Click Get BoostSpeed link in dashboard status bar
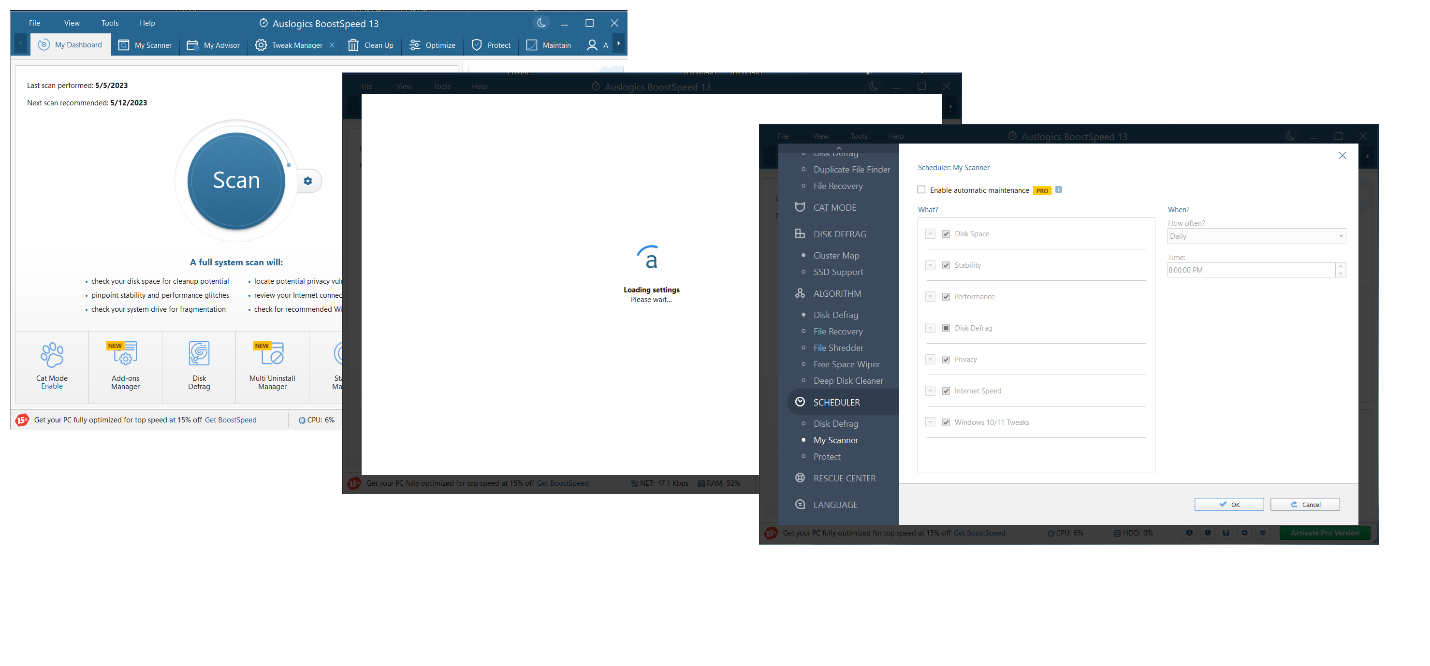This screenshot has width=1430, height=666. [x=230, y=420]
